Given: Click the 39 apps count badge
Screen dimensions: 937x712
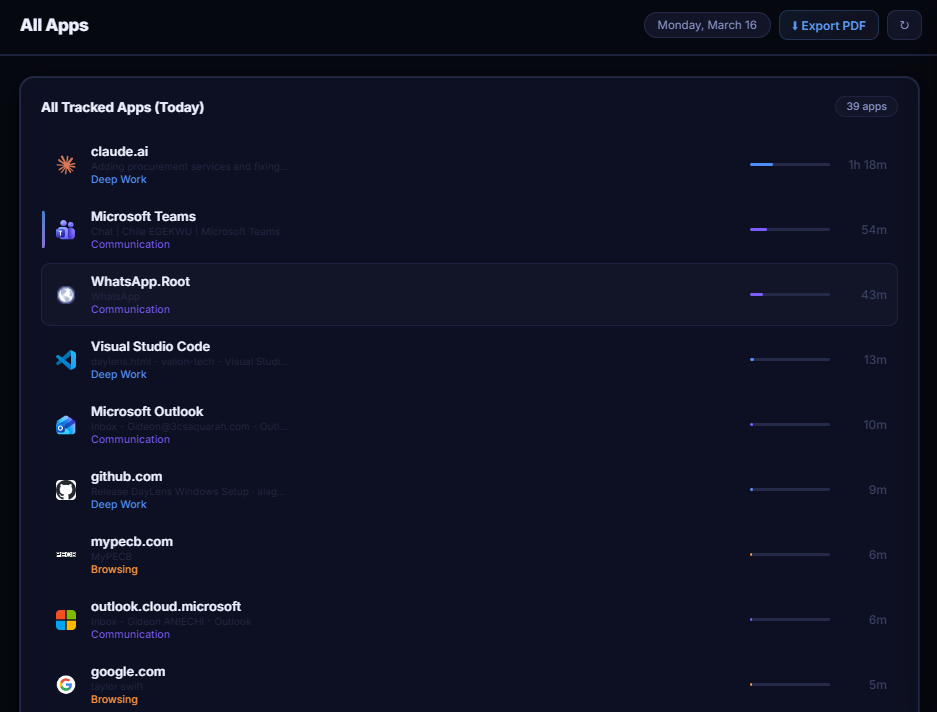Looking at the screenshot, I should 866,106.
